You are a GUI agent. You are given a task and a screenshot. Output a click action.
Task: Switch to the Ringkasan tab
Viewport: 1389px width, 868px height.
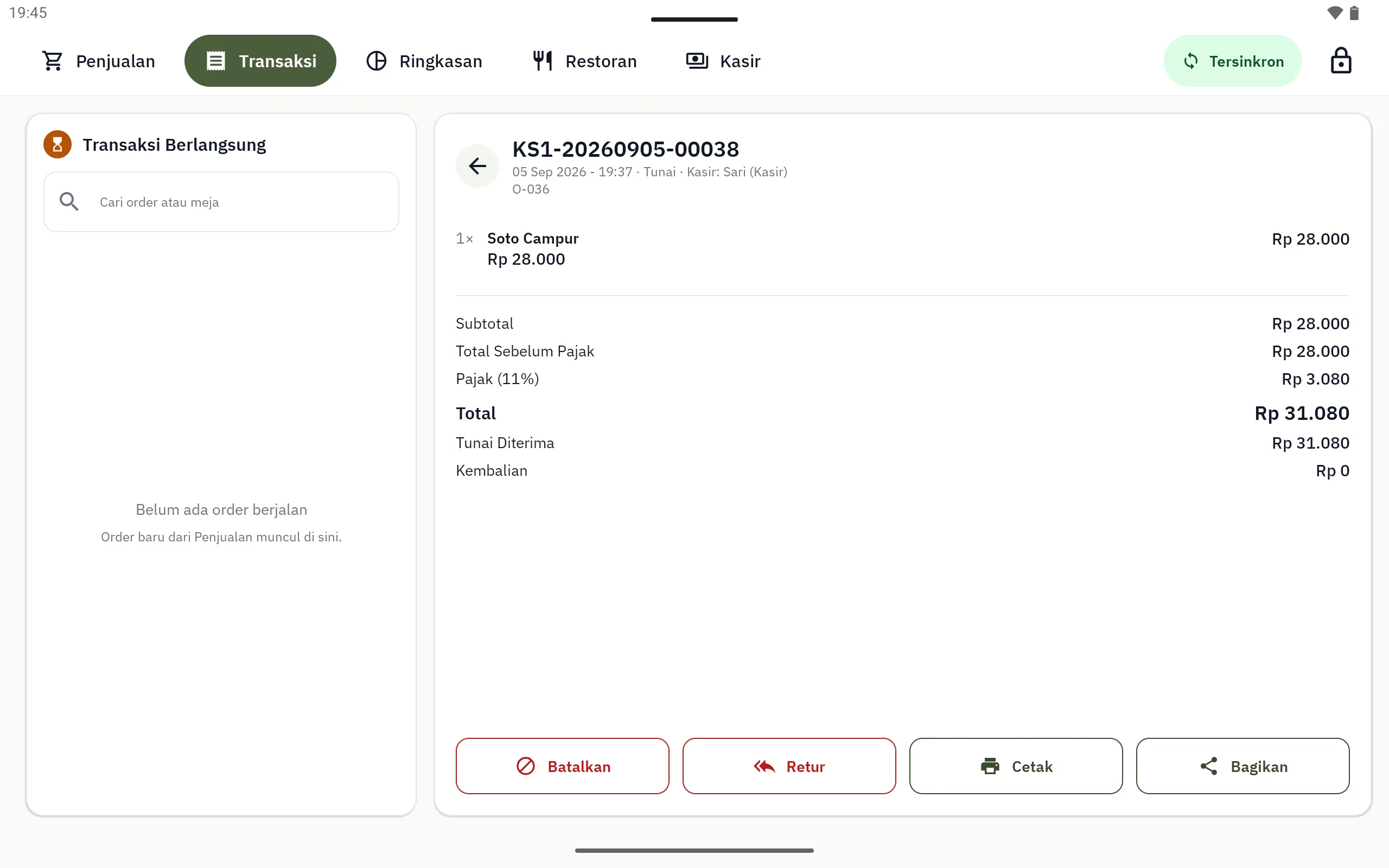[424, 61]
